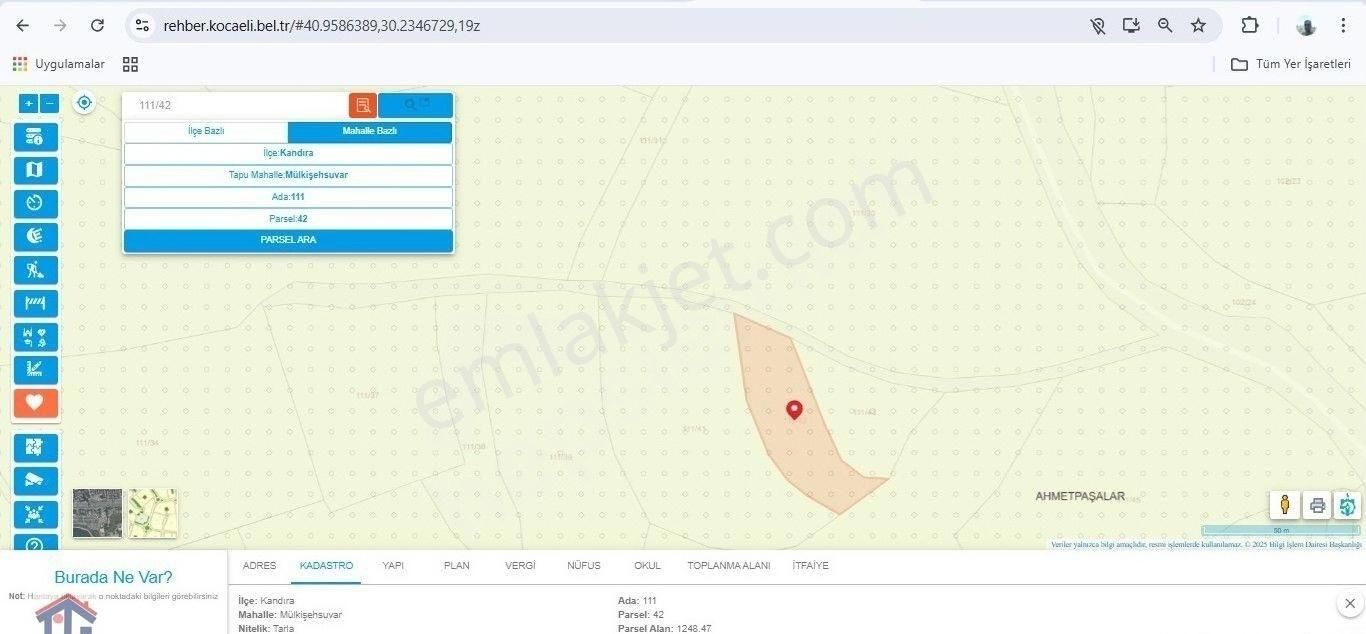
Task: Open the location blocked icon in address bar
Action: 1098,25
